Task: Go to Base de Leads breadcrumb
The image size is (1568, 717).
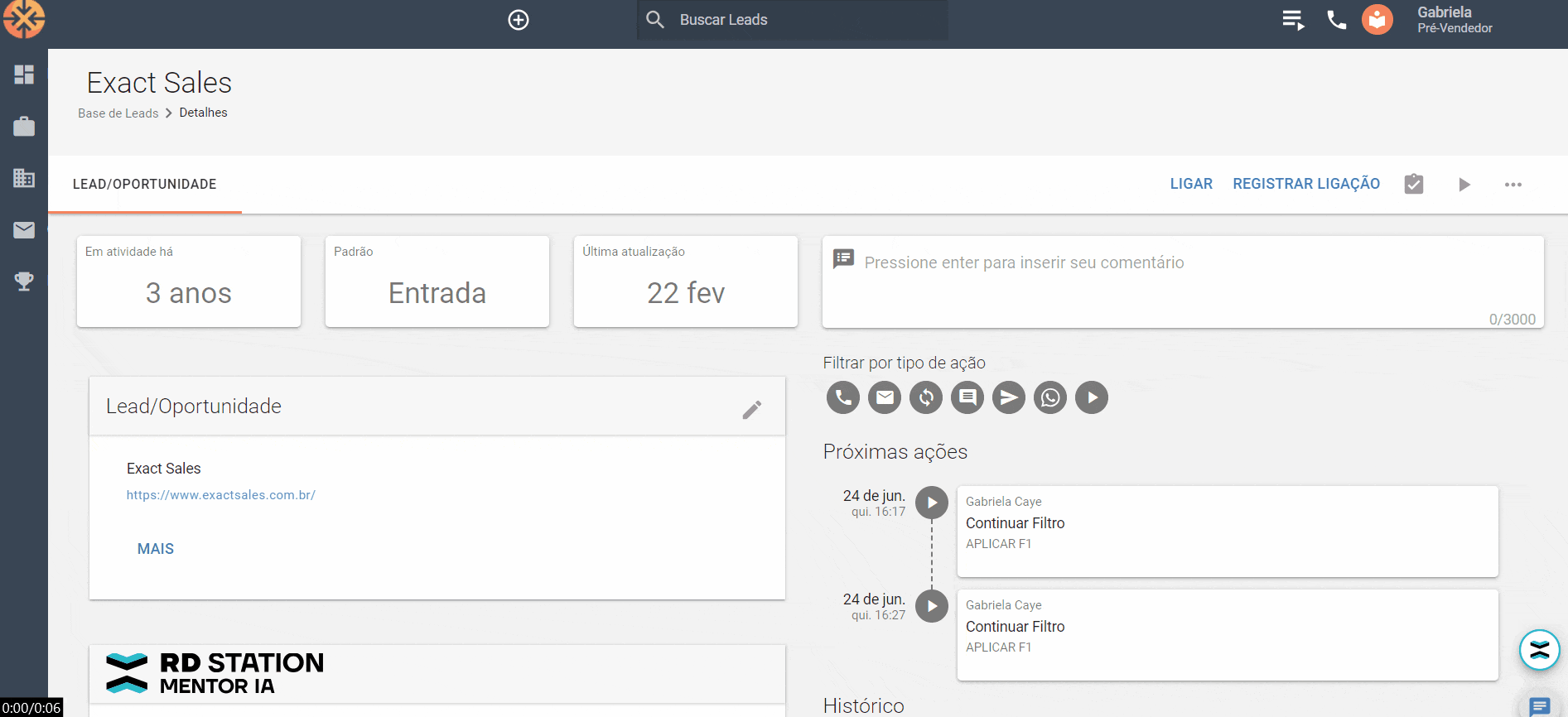Action: pos(118,113)
